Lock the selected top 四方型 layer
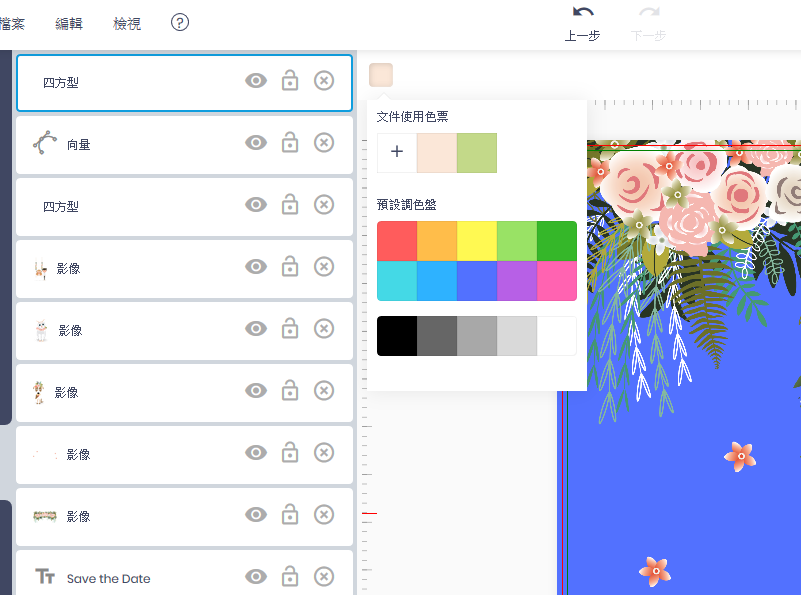 (x=290, y=81)
